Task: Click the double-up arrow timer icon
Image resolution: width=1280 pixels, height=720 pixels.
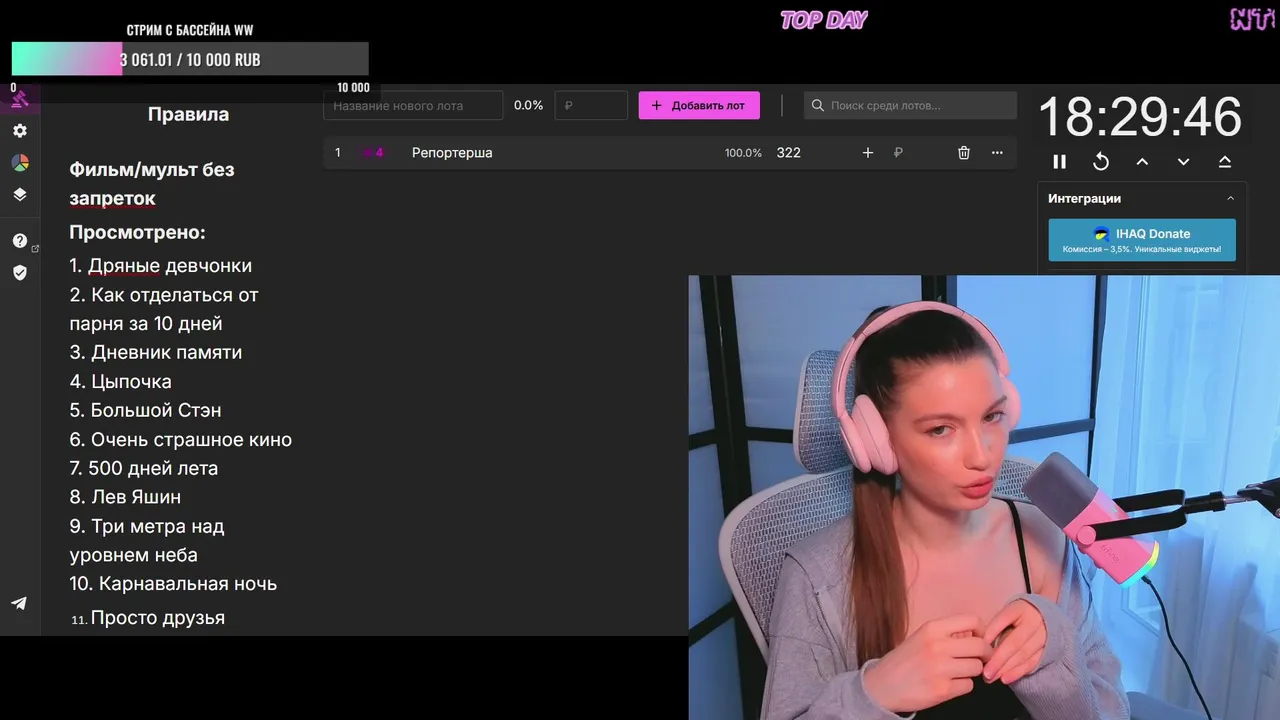Action: [x=1225, y=162]
